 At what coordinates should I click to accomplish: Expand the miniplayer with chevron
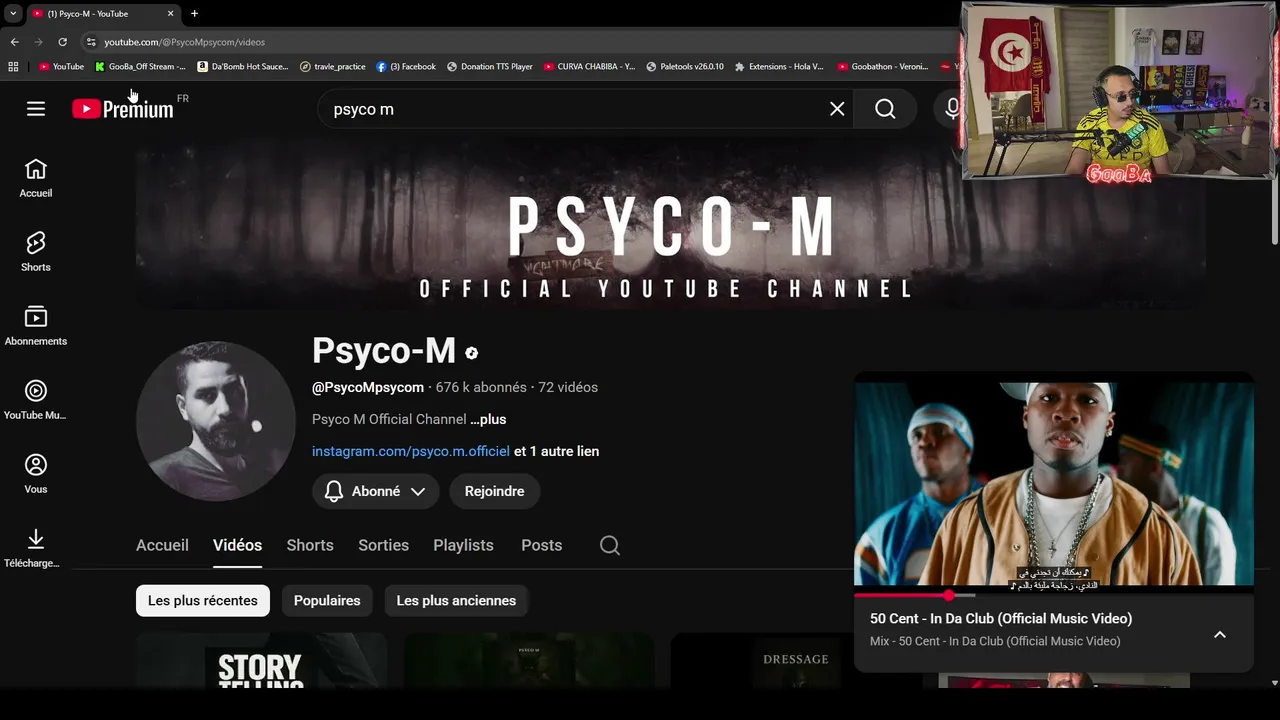(x=1220, y=634)
